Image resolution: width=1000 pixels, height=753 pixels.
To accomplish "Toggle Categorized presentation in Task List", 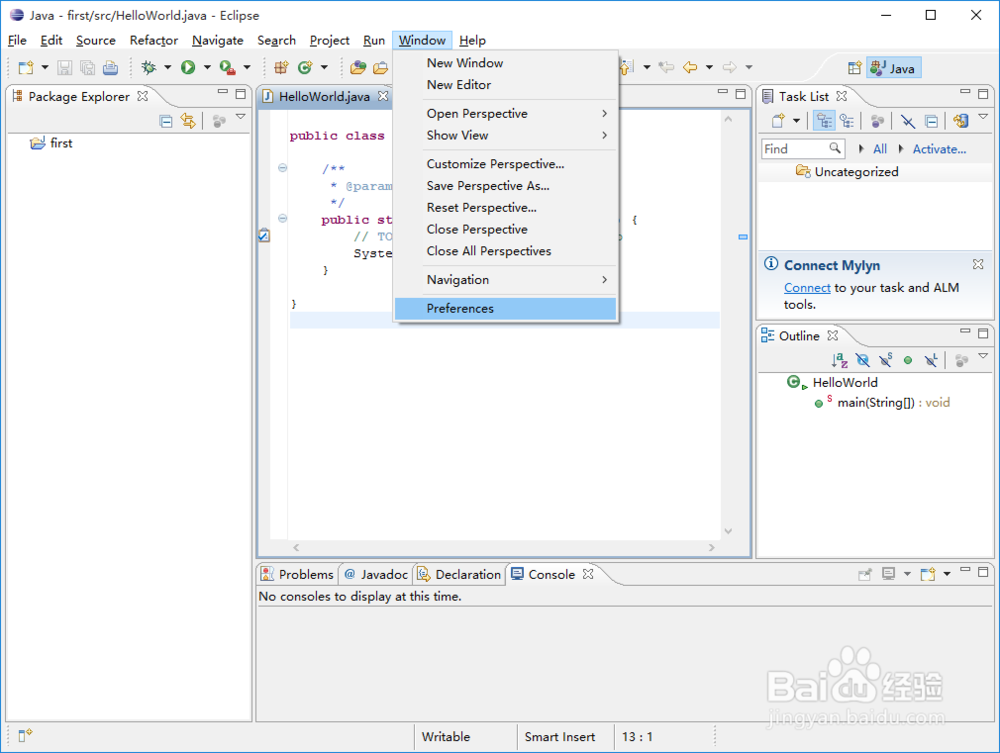I will (x=824, y=121).
